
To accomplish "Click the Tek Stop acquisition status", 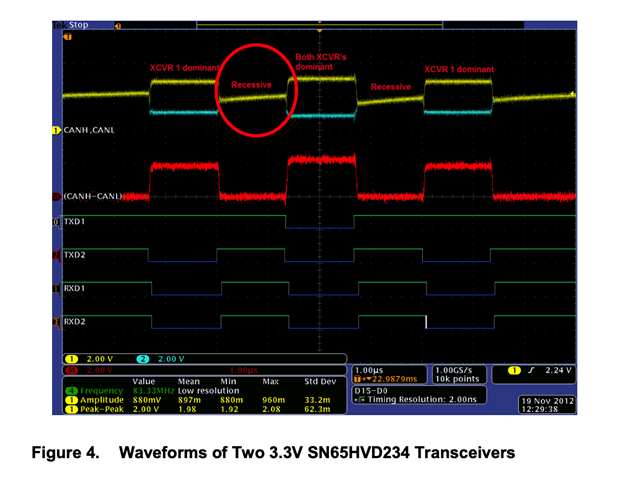I will [71, 25].
